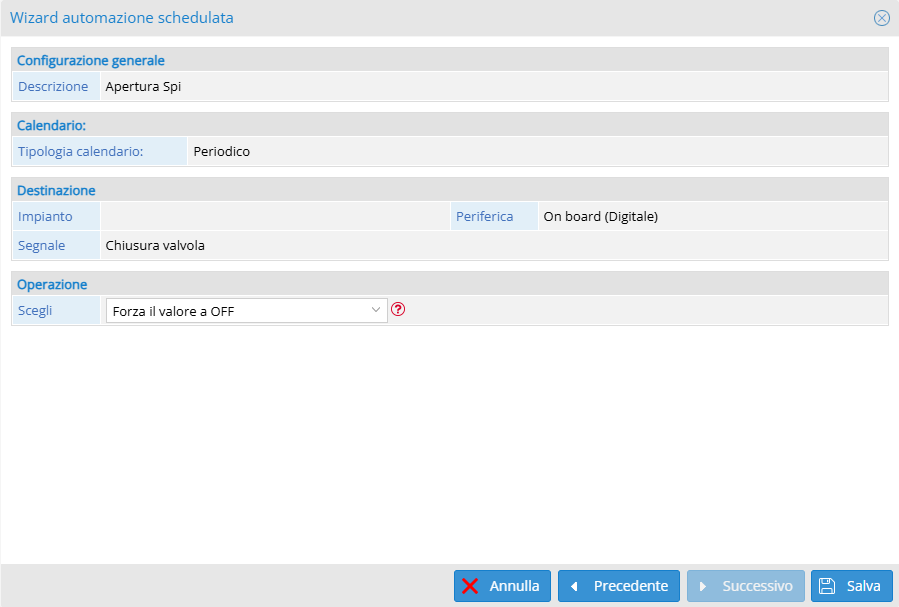
Task: Close the wizard with the X icon
Action: [x=882, y=18]
